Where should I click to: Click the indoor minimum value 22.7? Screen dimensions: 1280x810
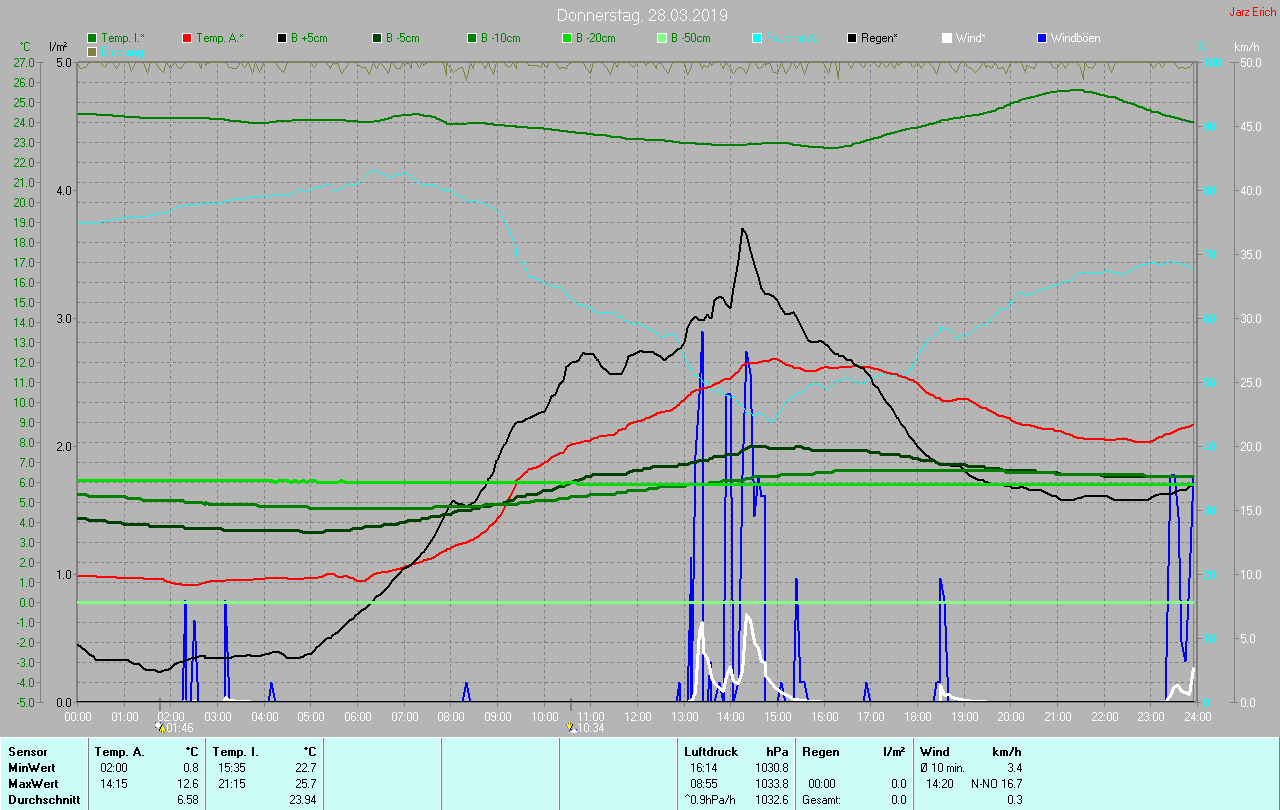(305, 768)
